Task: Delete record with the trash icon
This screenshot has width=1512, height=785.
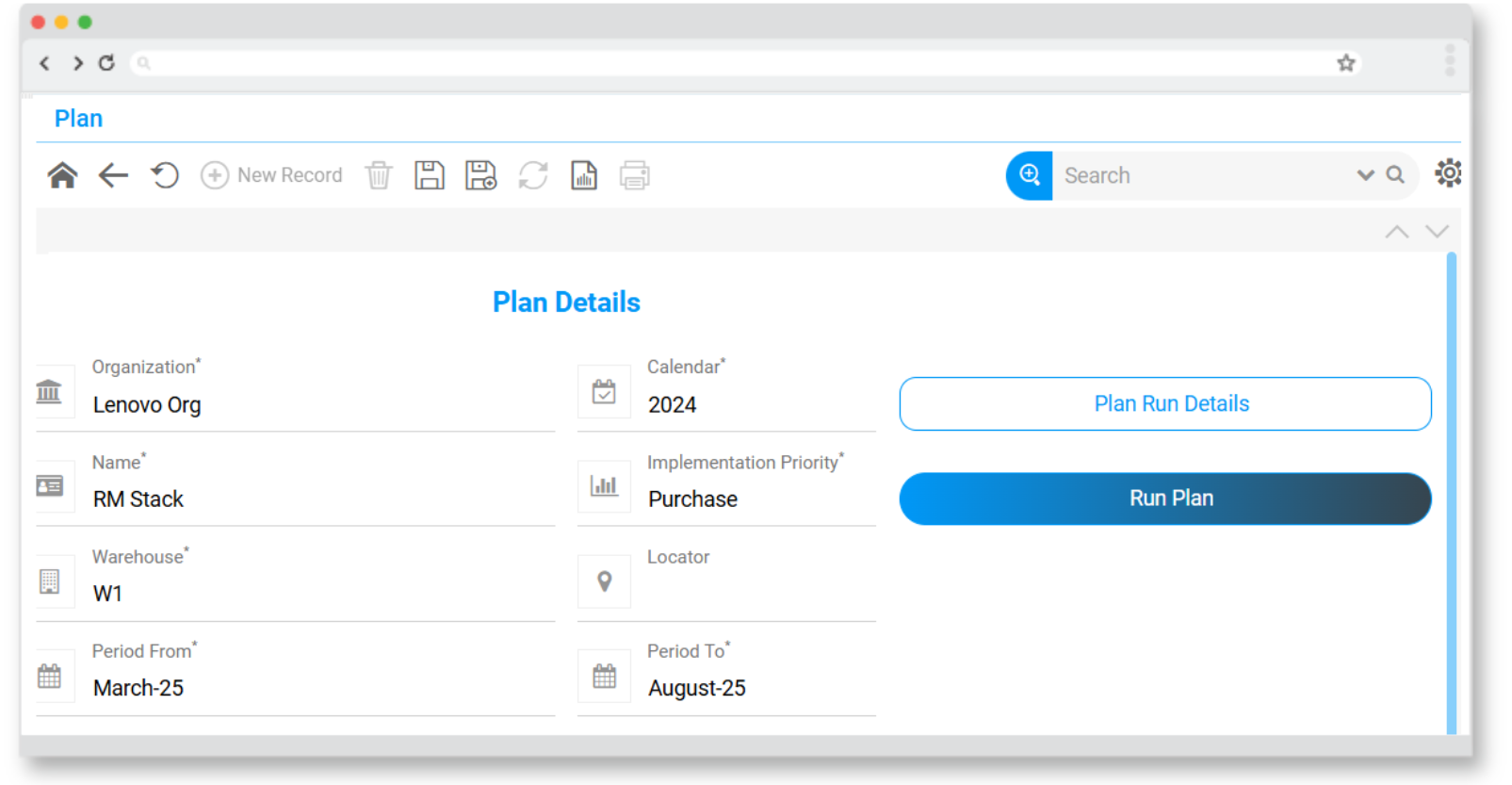Action: pos(379,175)
